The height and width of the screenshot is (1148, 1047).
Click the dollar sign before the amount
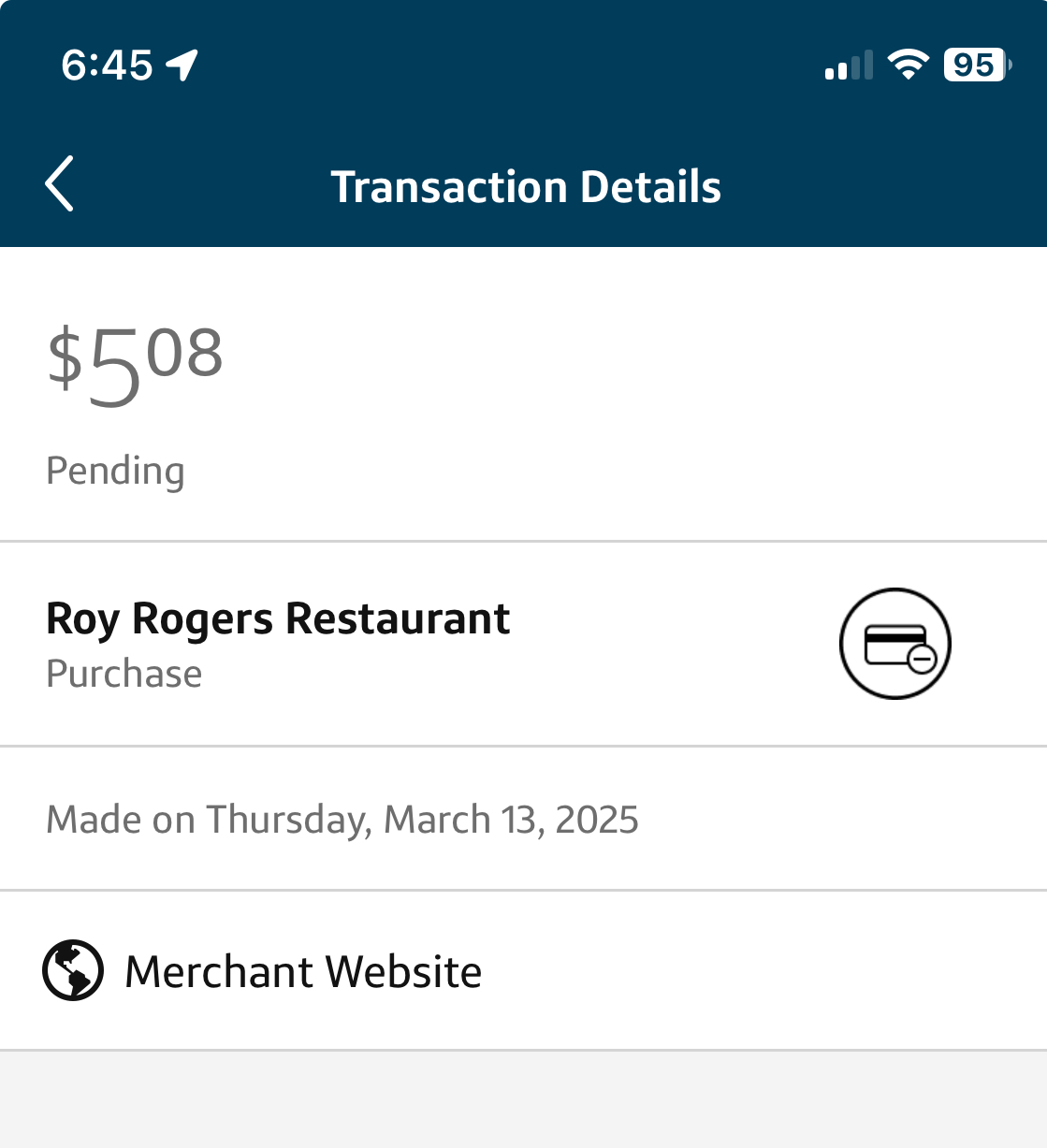[65, 357]
